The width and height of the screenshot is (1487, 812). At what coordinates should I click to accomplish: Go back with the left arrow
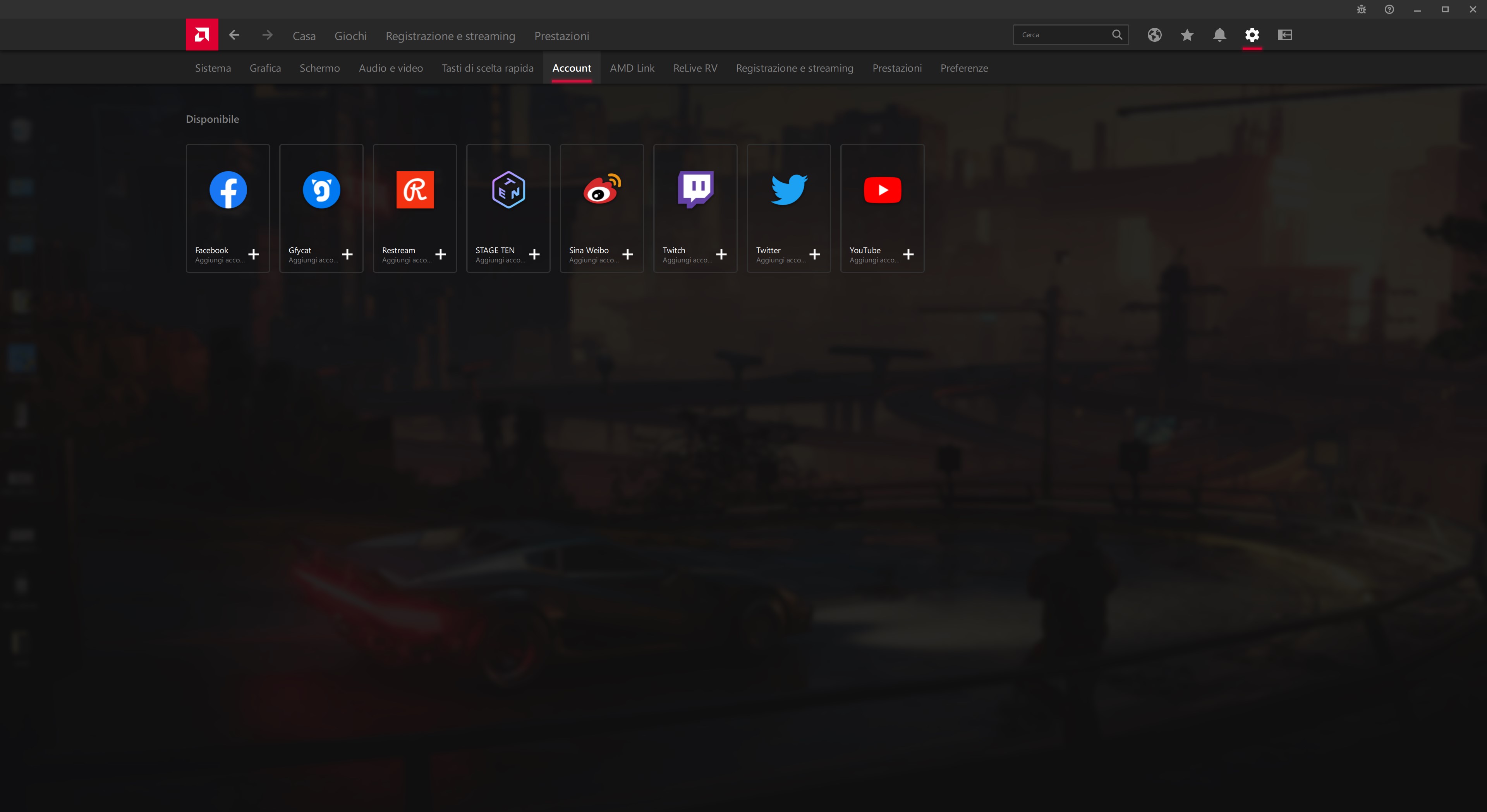(x=234, y=35)
